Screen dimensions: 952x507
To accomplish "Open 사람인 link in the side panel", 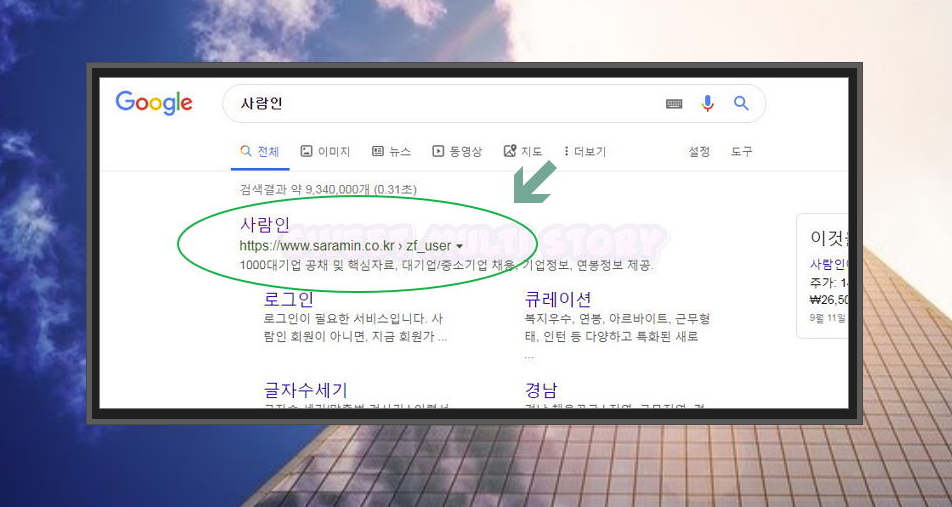I will [828, 264].
